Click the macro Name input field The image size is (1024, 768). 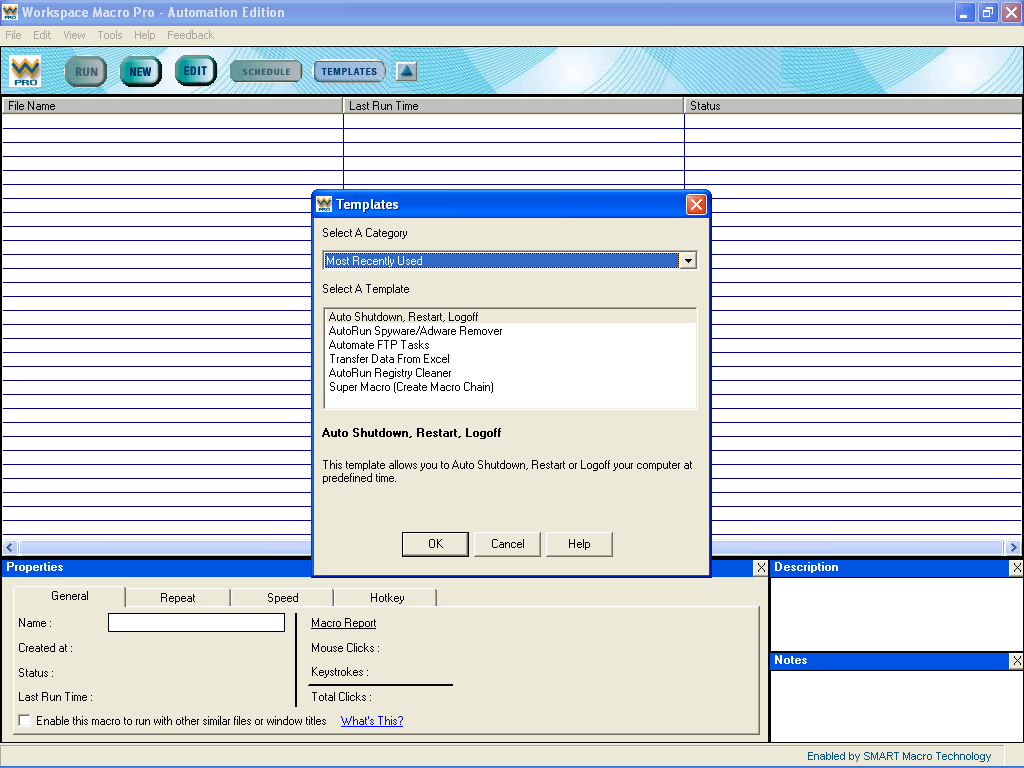[196, 623]
